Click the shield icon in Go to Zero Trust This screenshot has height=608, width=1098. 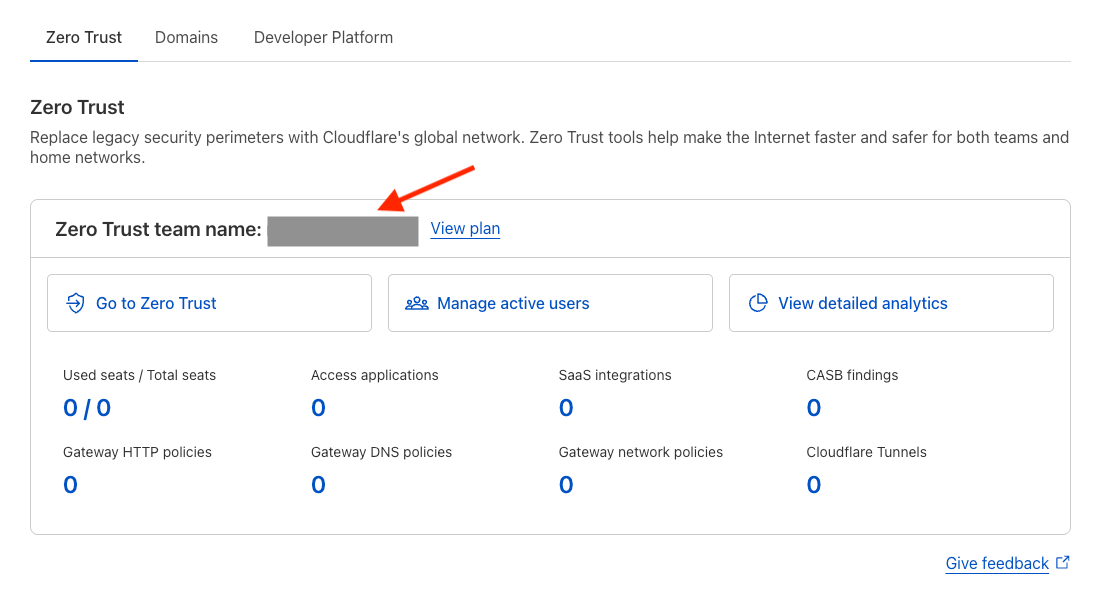coord(75,303)
